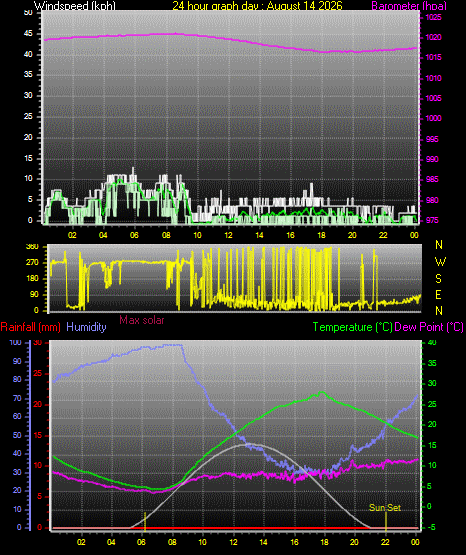Click the 45 windspeed scale value
The width and height of the screenshot is (466, 555).
coord(28,34)
